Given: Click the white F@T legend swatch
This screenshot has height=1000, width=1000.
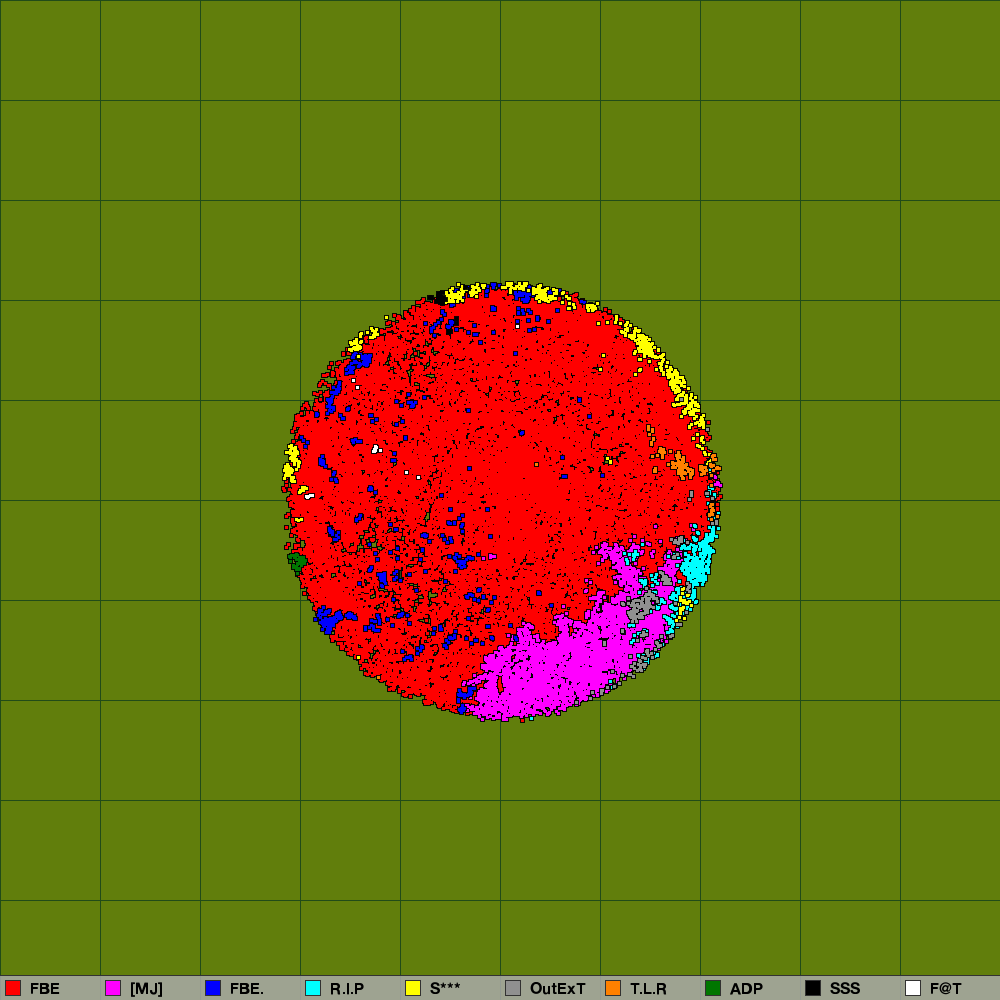Looking at the screenshot, I should coord(913,988).
